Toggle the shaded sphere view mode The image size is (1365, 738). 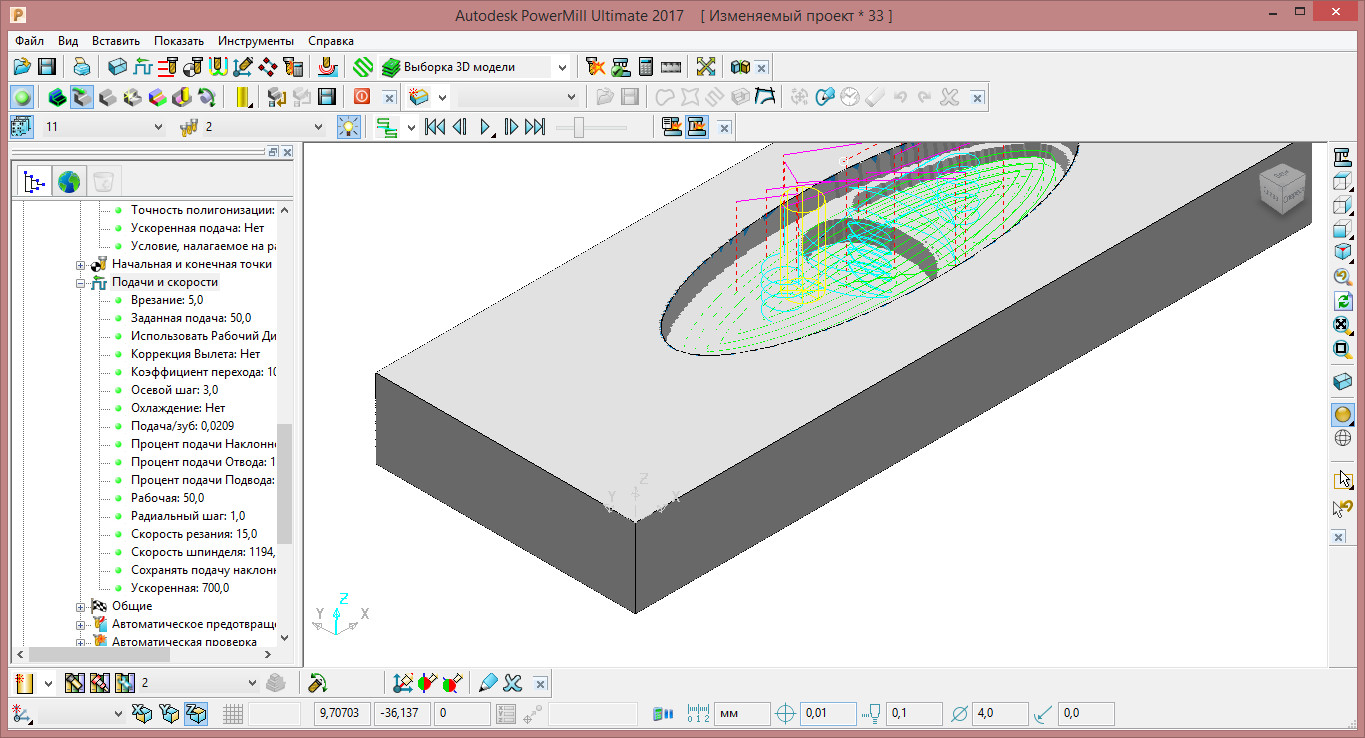(1343, 414)
